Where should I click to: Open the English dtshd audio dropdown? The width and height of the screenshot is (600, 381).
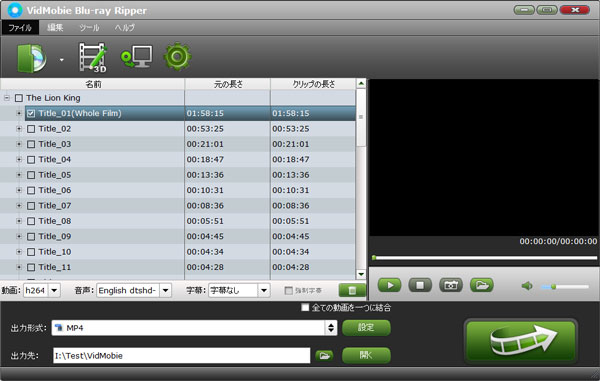pyautogui.click(x=165, y=291)
